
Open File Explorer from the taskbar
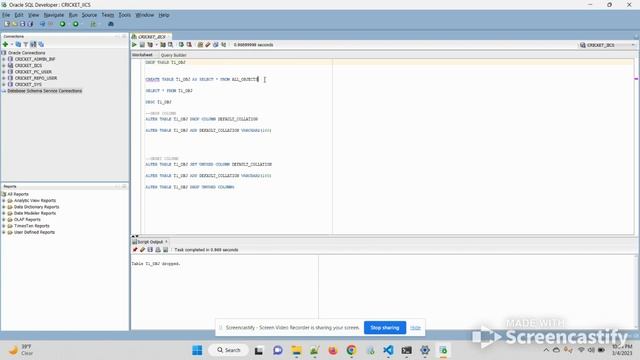point(296,350)
